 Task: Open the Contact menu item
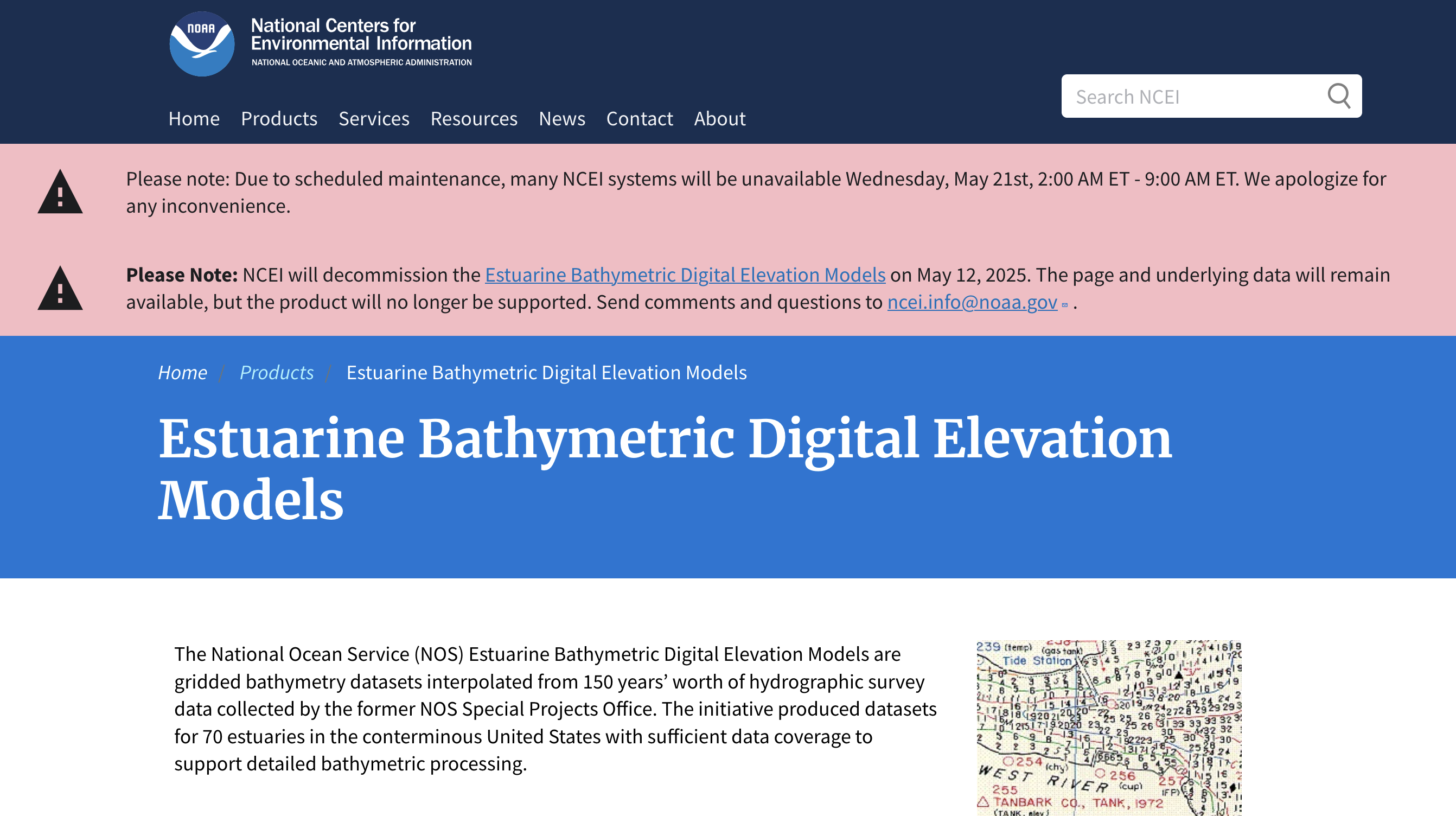click(639, 118)
